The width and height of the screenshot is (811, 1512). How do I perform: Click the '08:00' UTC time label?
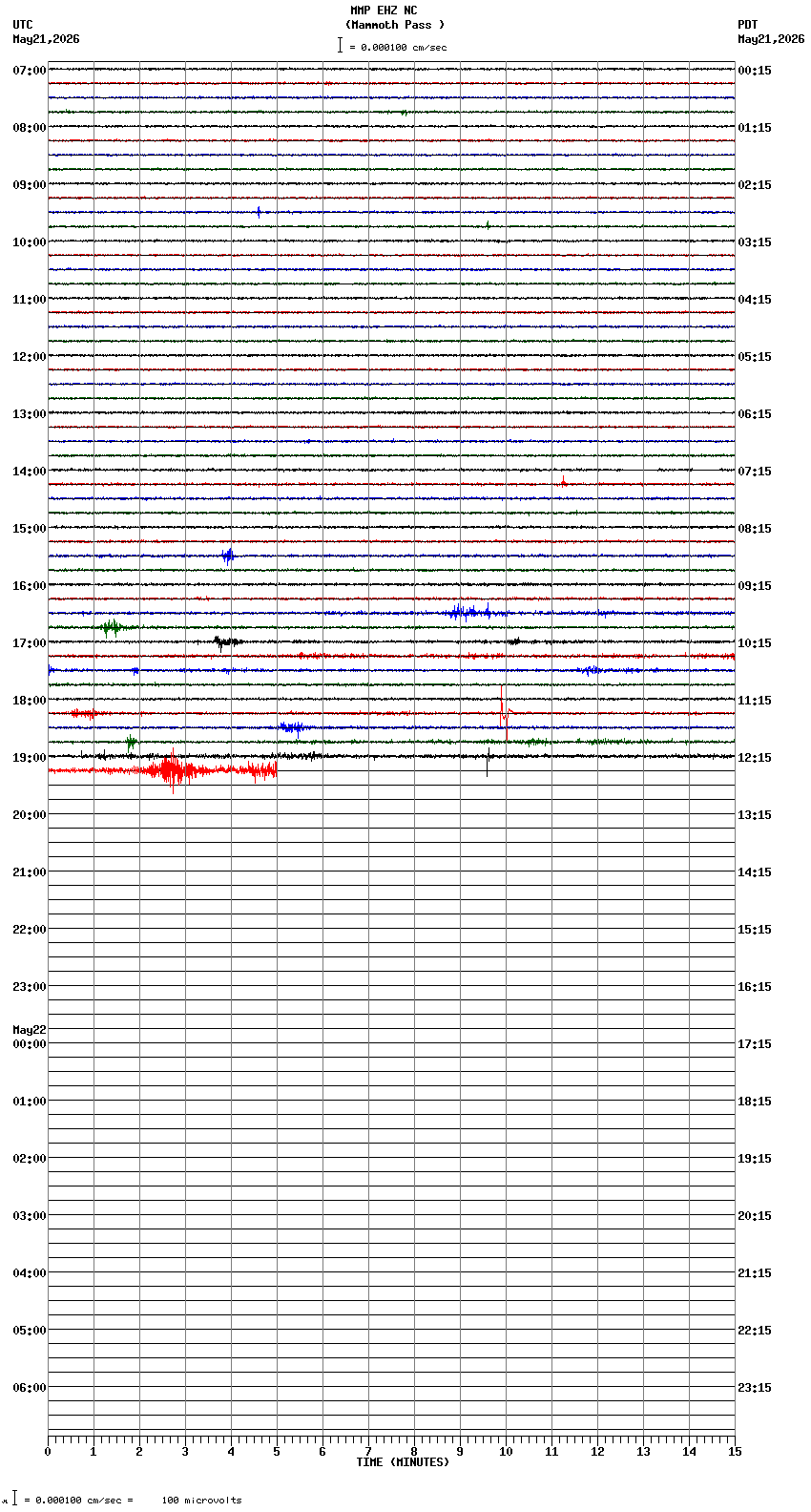pyautogui.click(x=30, y=128)
